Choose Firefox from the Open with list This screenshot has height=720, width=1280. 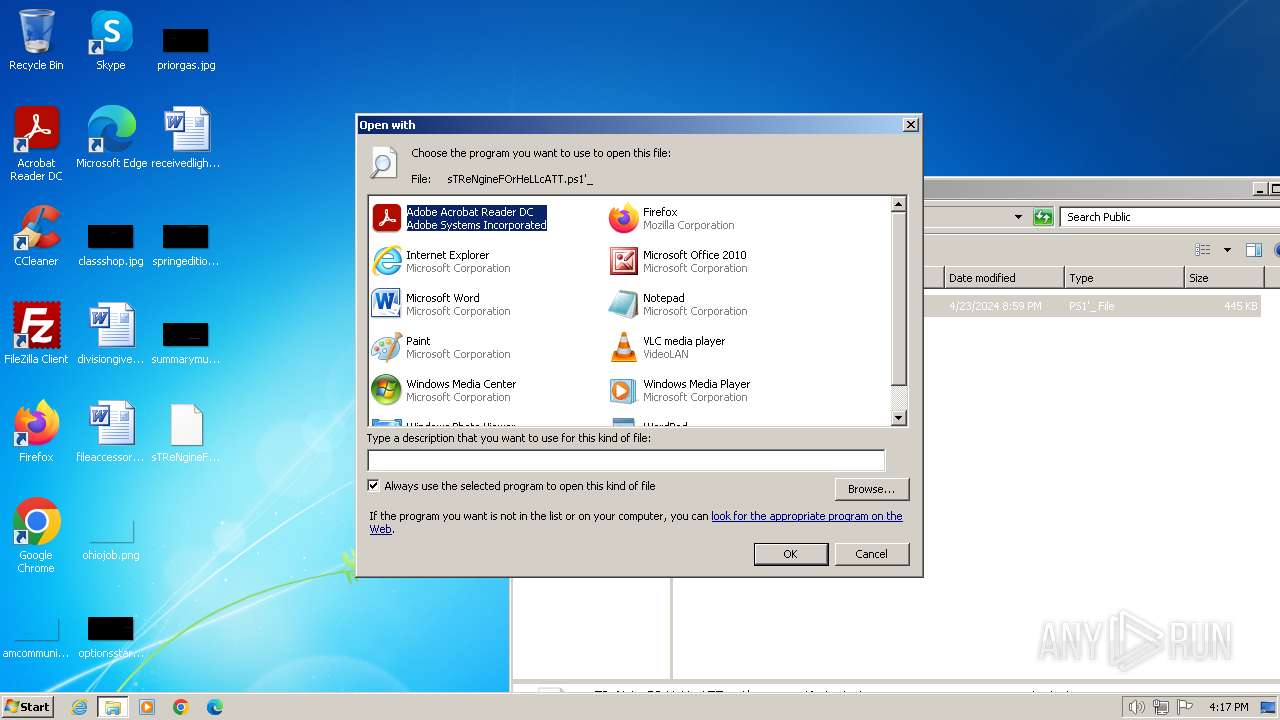[x=672, y=218]
